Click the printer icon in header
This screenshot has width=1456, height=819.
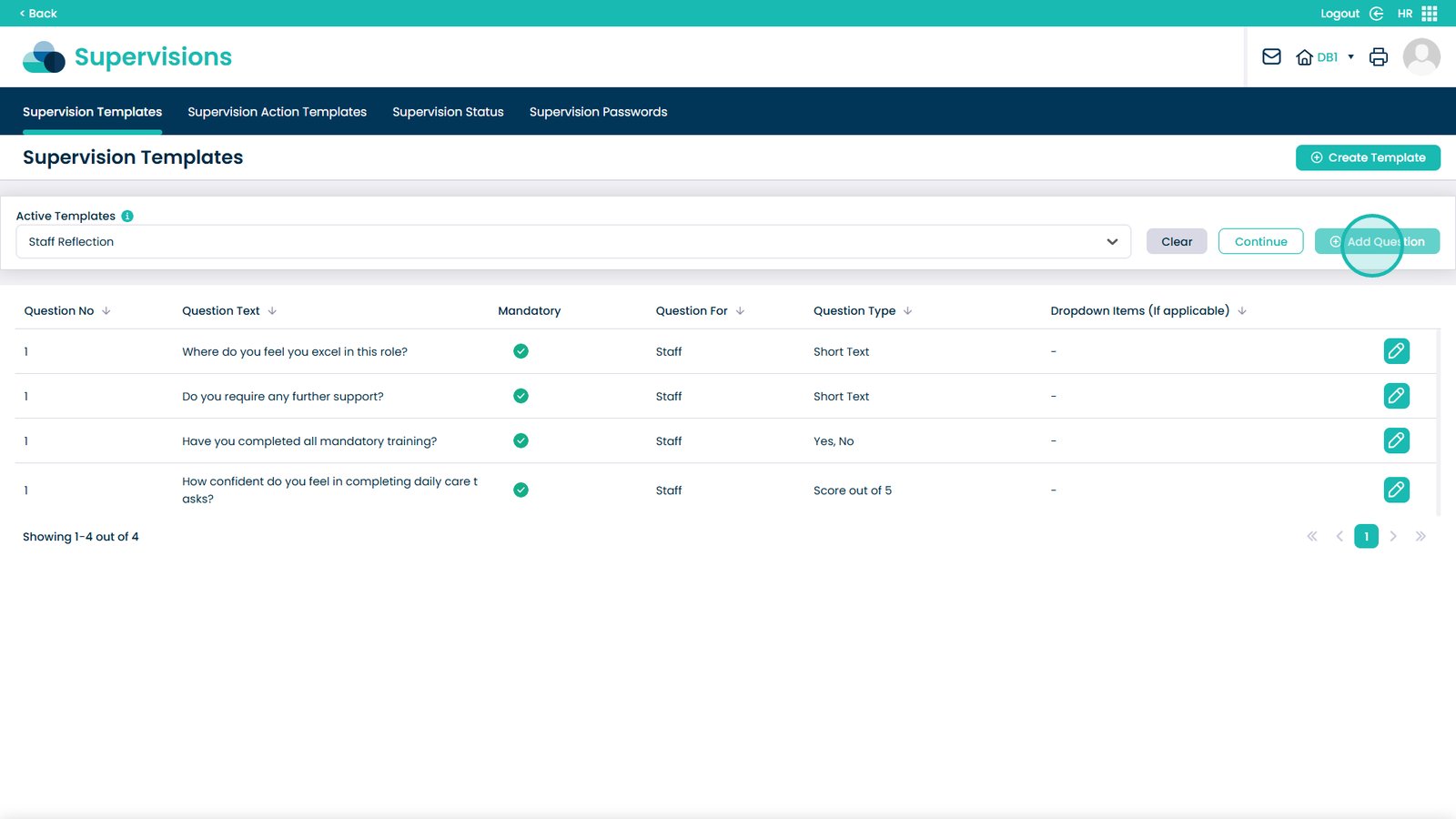1378,57
